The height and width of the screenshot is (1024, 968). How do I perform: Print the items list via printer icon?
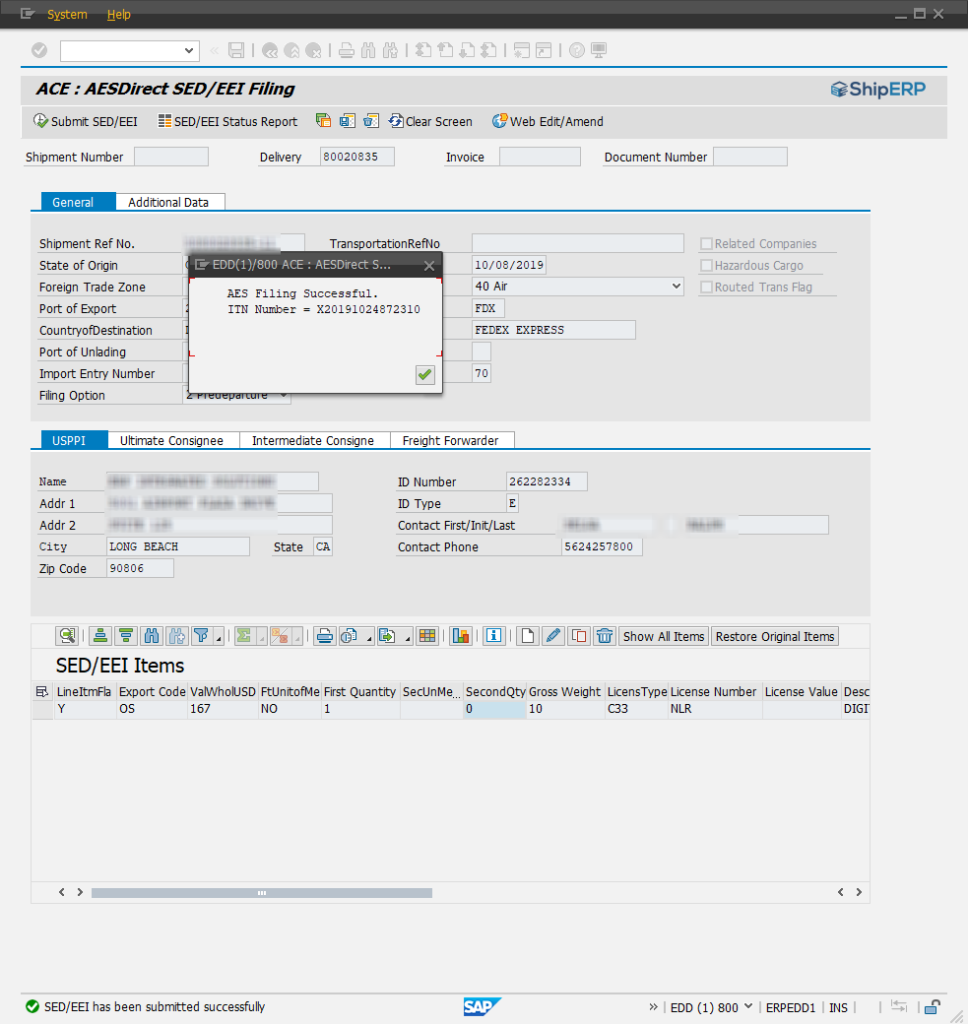click(x=325, y=636)
